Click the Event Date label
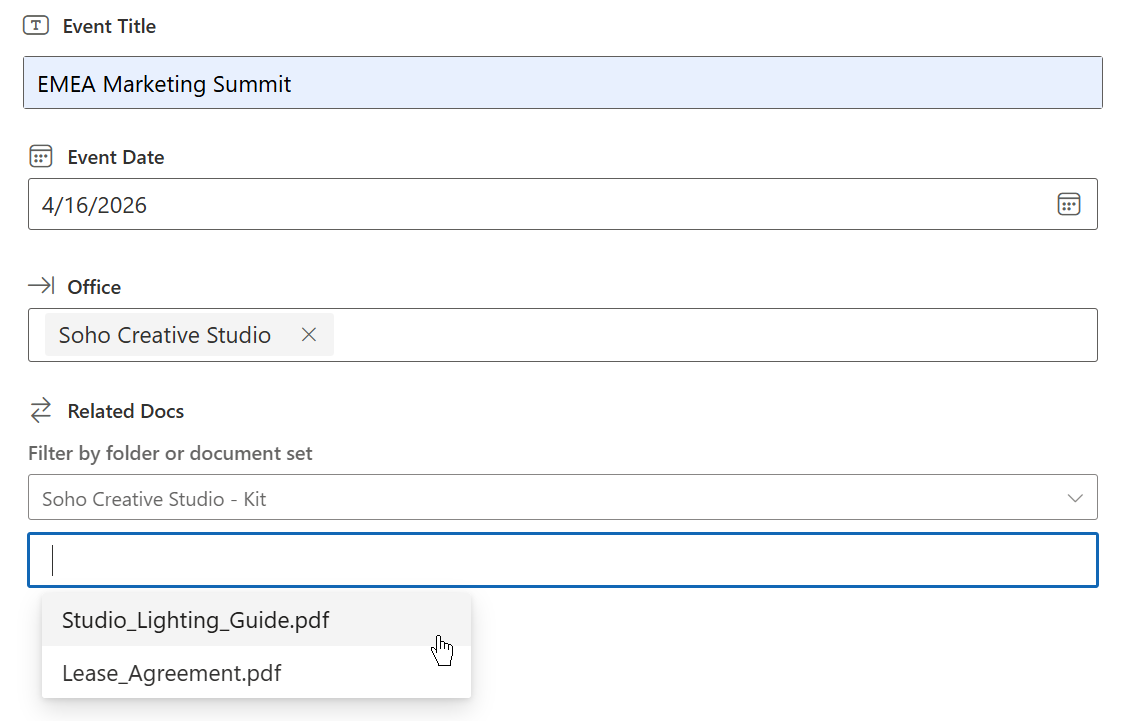Screen dimensions: 1127x721 click(115, 157)
